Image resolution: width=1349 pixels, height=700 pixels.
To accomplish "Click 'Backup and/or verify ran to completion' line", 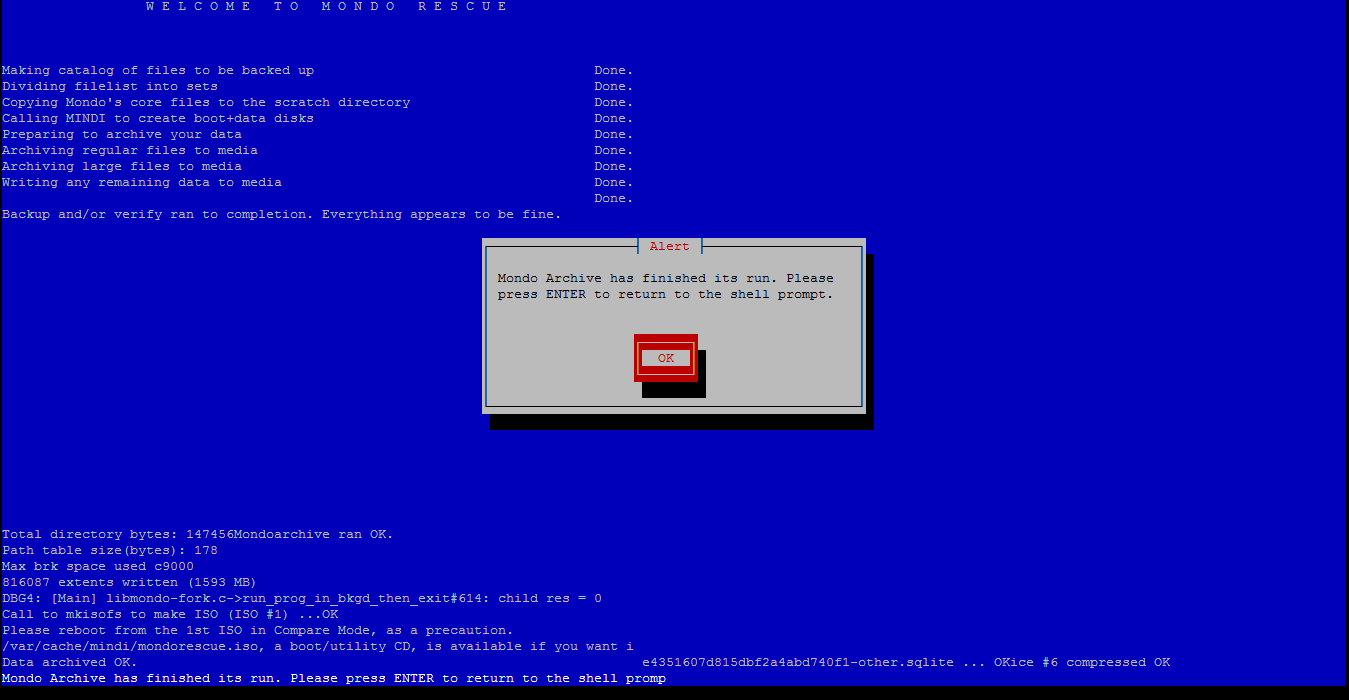I will click(282, 214).
